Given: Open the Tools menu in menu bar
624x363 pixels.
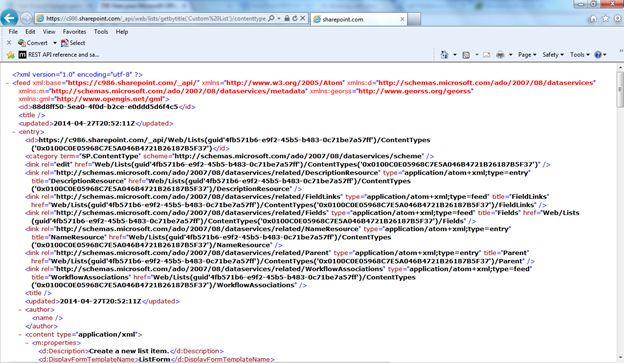Looking at the screenshot, I should [101, 31].
